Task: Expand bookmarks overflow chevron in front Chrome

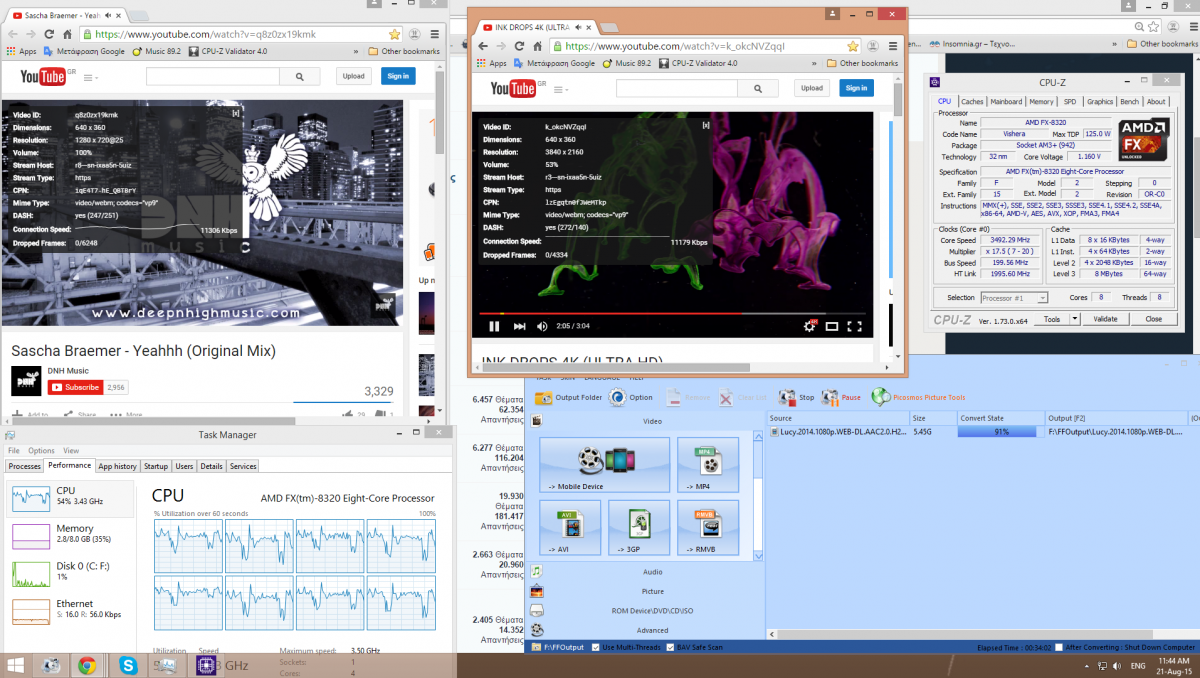Action: click(x=816, y=63)
